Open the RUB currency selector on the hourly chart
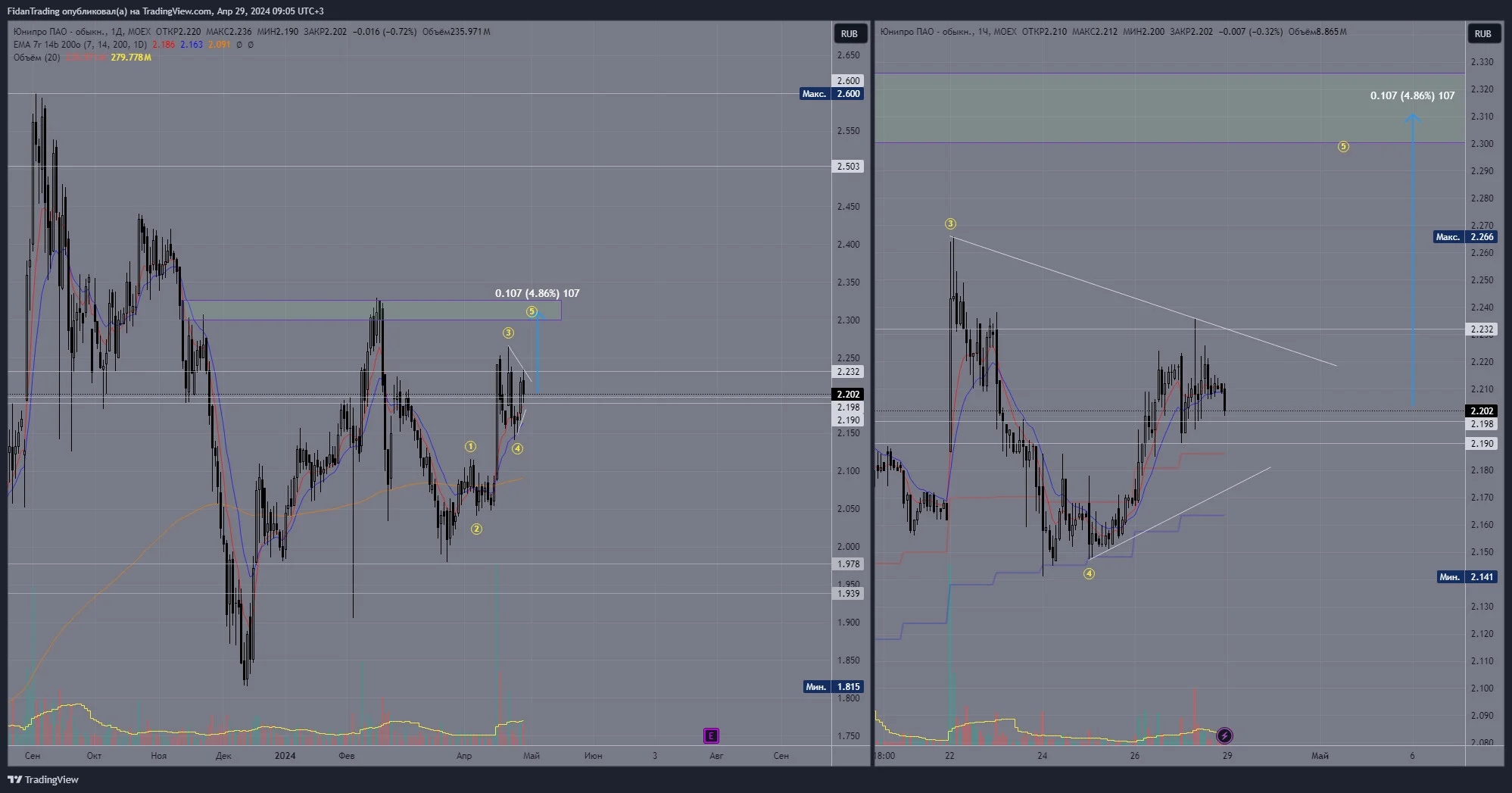Viewport: 1512px width, 793px height. [x=1482, y=33]
